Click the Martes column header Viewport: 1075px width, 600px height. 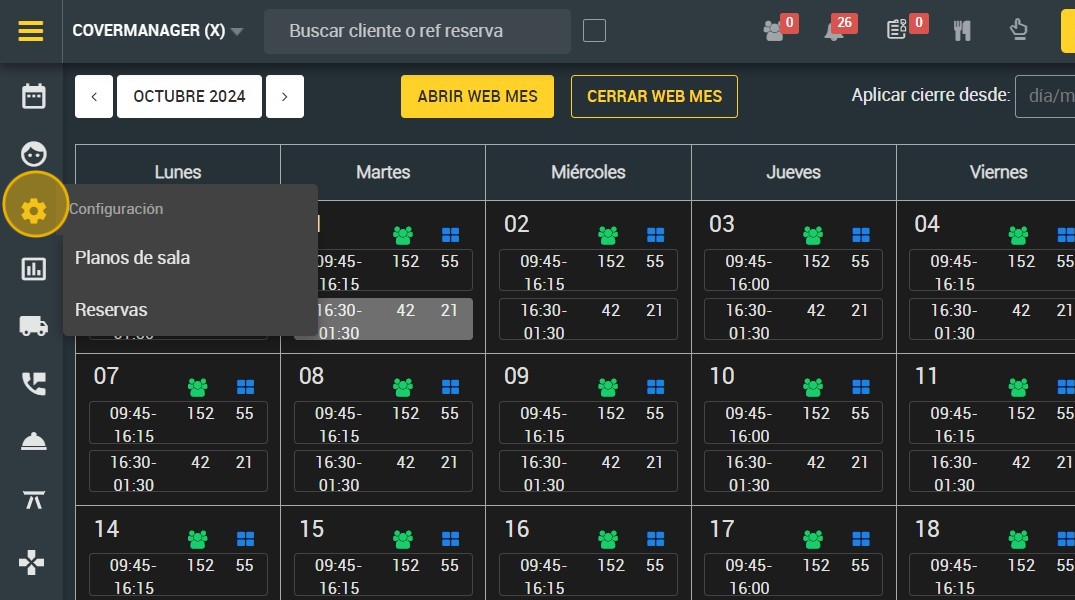click(x=383, y=172)
